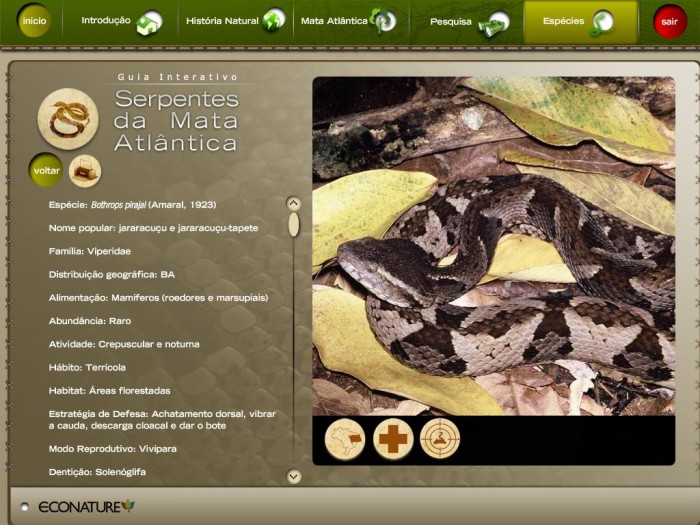Click the brown box icon next to voltar
This screenshot has height=525, width=700.
(x=85, y=171)
